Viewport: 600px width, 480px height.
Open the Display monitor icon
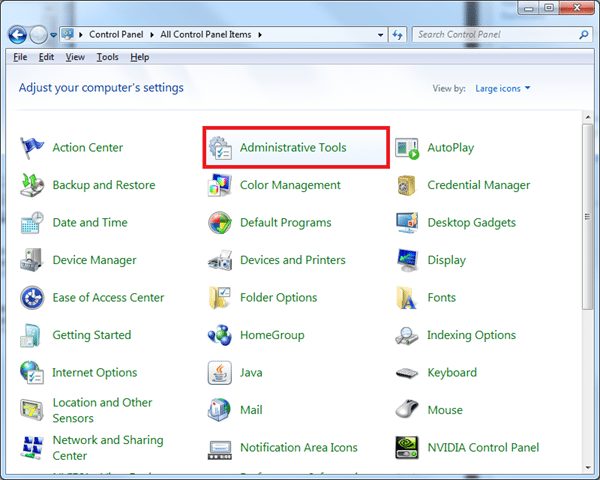coord(407,260)
